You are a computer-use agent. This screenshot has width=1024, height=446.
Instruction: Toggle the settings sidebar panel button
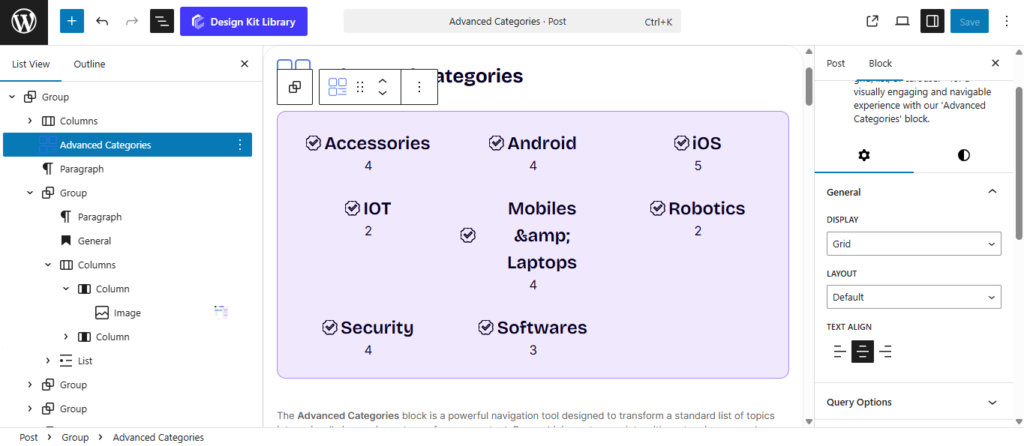pyautogui.click(x=932, y=21)
